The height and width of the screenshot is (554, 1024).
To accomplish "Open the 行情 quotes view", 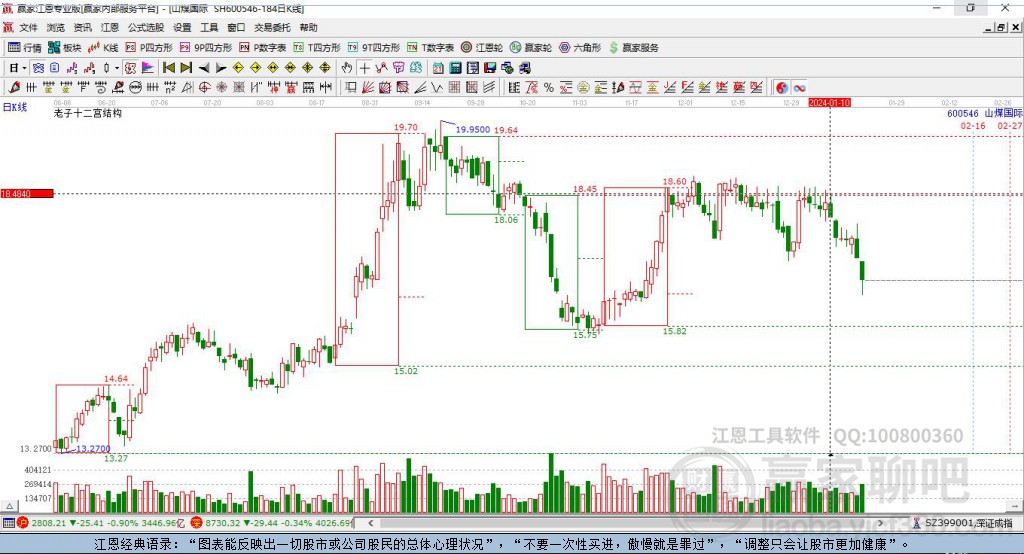I will (25, 48).
